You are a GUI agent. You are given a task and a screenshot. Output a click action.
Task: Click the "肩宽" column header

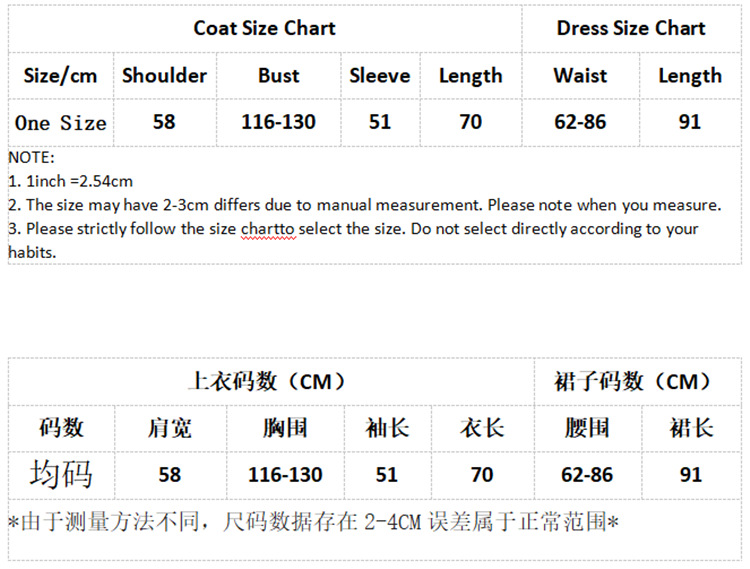point(170,428)
